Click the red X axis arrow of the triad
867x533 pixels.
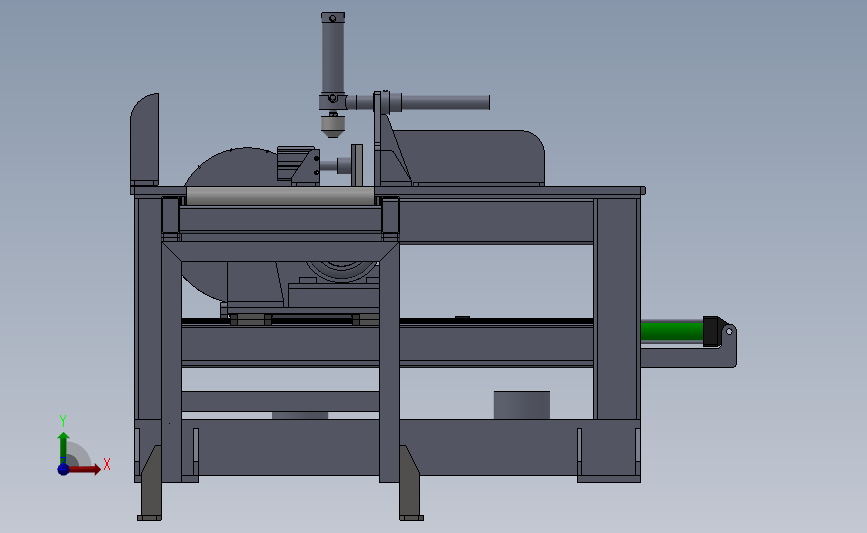pyautogui.click(x=84, y=469)
